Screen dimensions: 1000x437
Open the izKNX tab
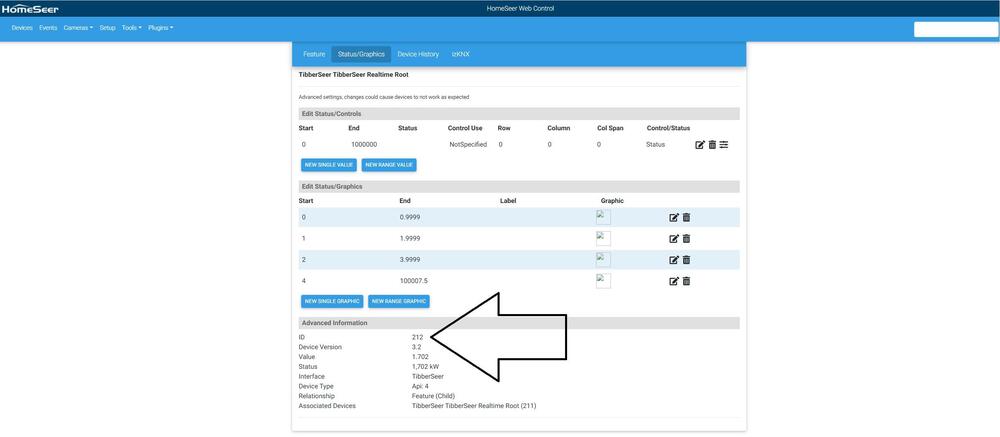[460, 54]
